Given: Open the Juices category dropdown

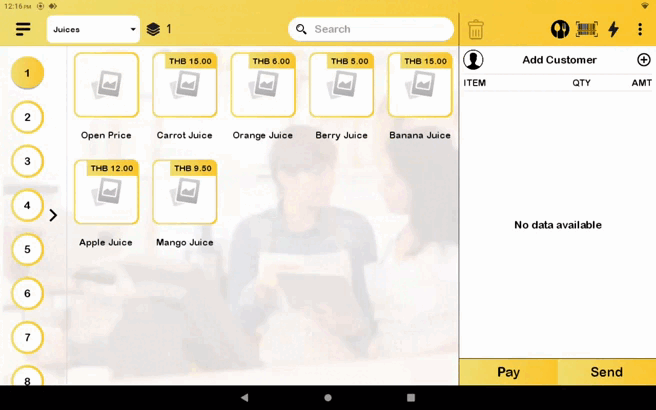Looking at the screenshot, I should (93, 30).
